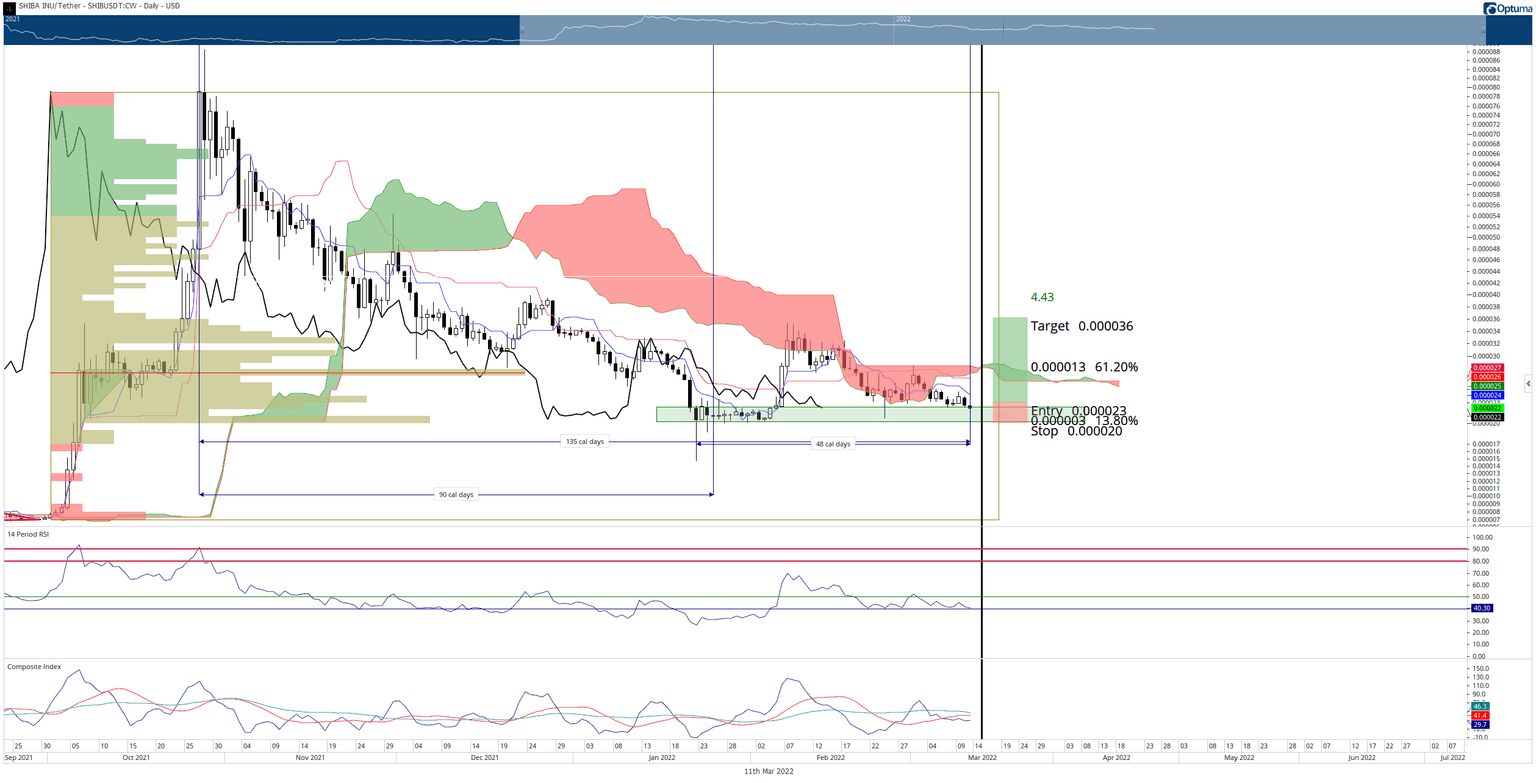Click the crimson price tag 0.000027
This screenshot has height=783, width=1536.
[1486, 368]
